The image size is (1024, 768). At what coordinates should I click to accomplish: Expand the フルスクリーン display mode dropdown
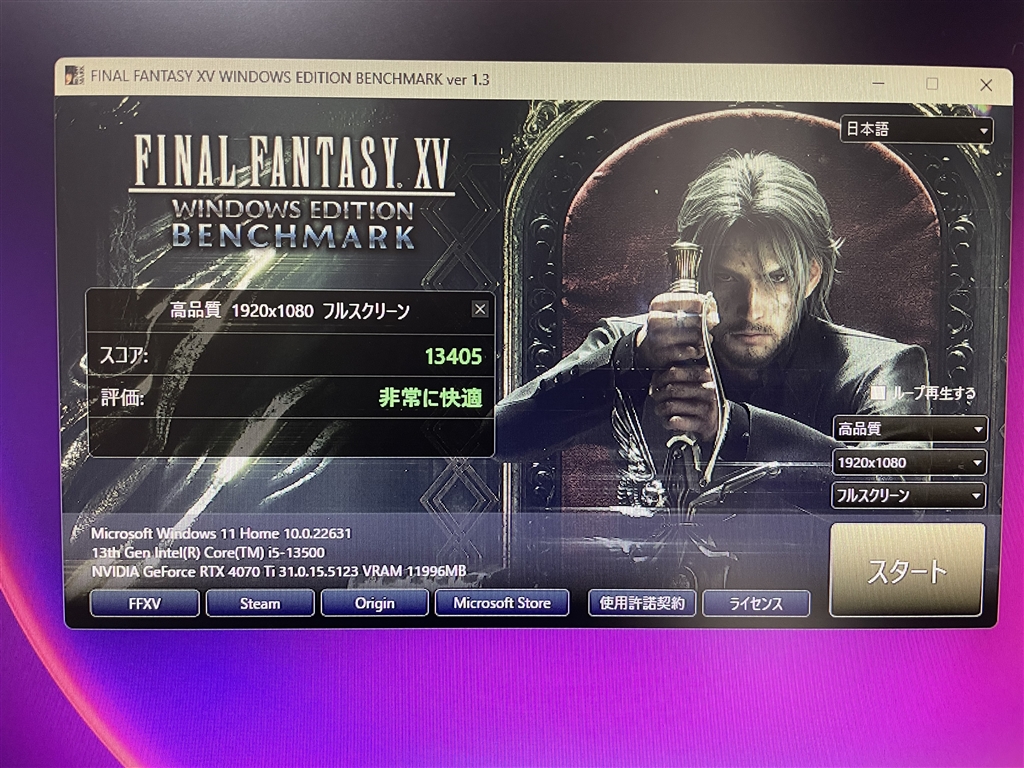pyautogui.click(x=908, y=495)
